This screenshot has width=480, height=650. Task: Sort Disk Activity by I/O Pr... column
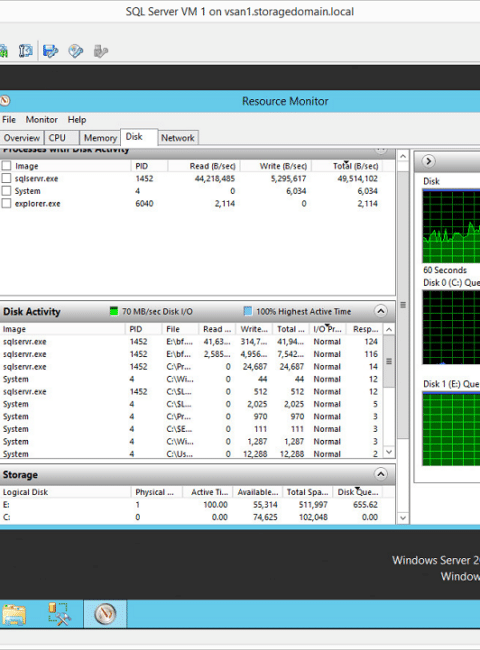coord(327,329)
